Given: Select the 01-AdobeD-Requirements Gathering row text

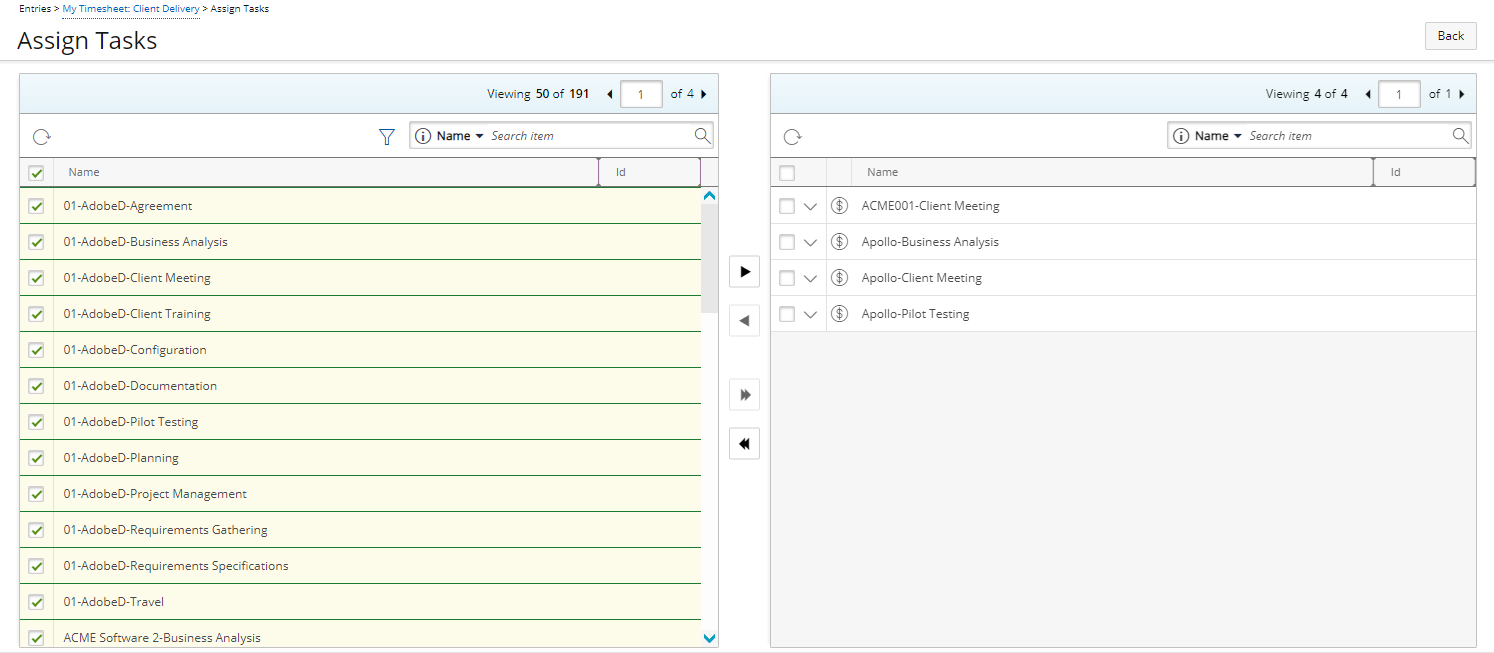Looking at the screenshot, I should [x=165, y=530].
